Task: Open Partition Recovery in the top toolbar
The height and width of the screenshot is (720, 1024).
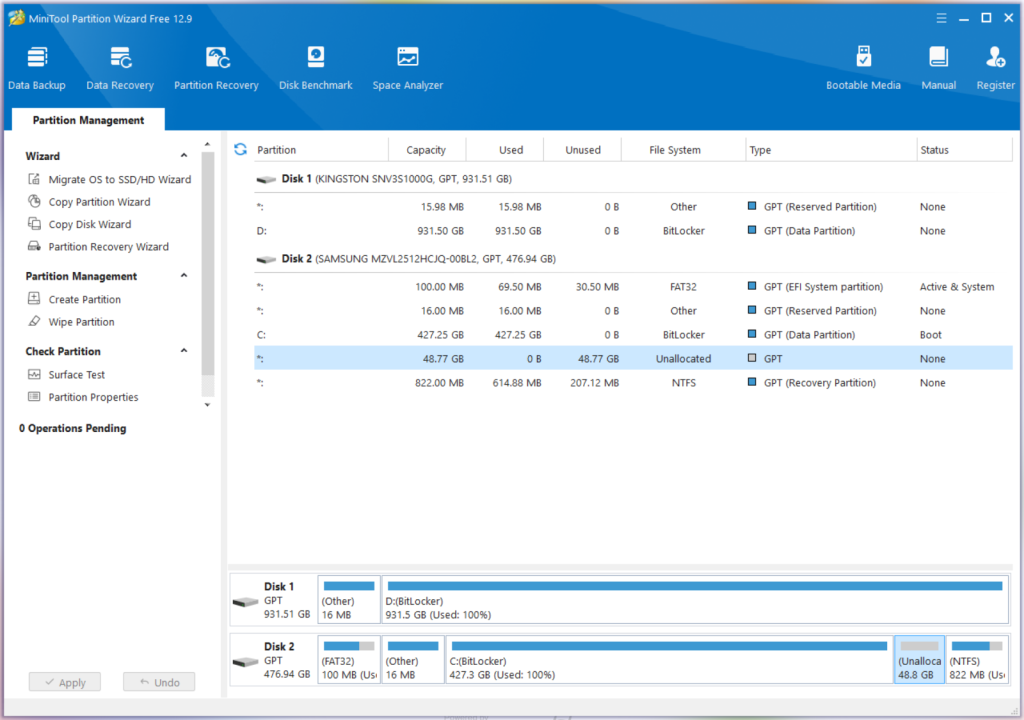Action: click(216, 67)
